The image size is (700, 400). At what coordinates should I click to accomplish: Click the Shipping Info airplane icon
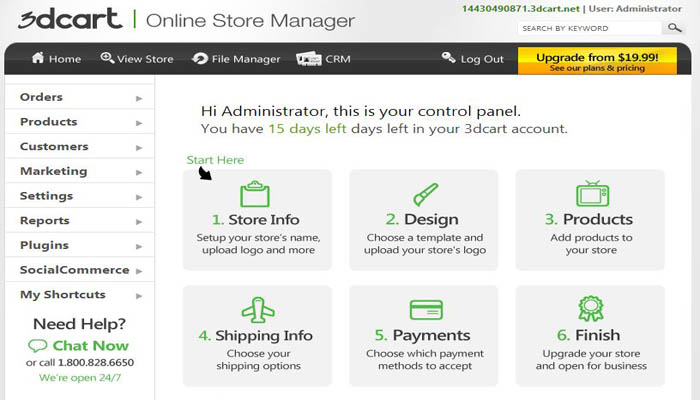tap(258, 309)
